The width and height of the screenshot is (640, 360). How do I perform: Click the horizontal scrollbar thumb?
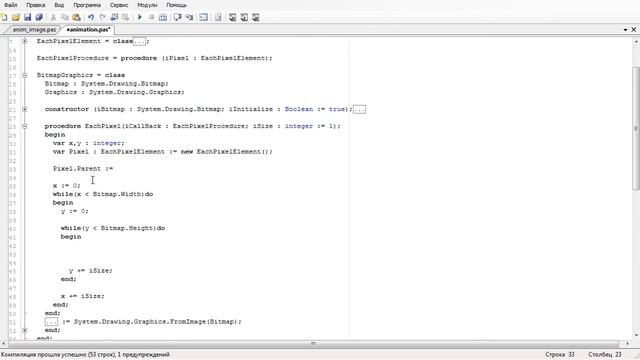tap(313, 344)
